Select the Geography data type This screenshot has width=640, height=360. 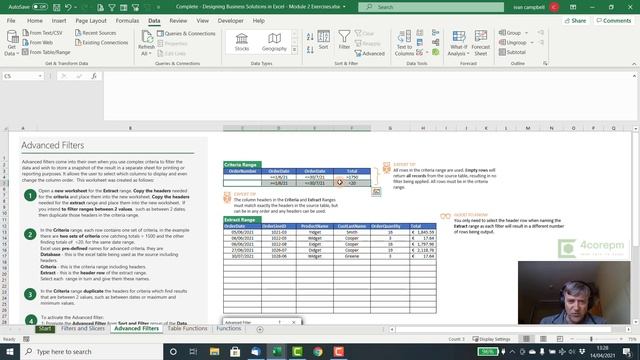tap(274, 42)
